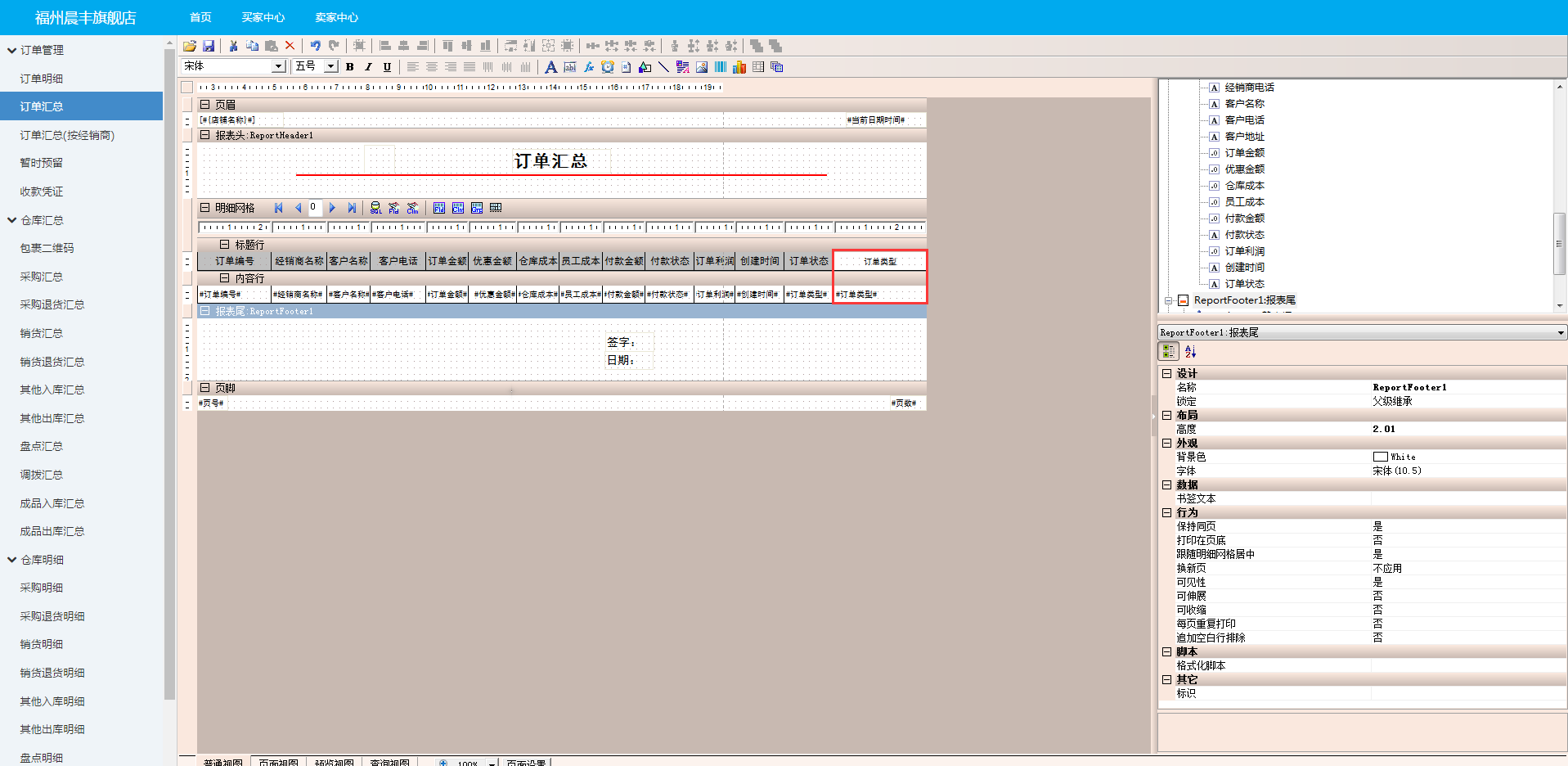
Task: Click the White background color swatch
Action: (1381, 457)
